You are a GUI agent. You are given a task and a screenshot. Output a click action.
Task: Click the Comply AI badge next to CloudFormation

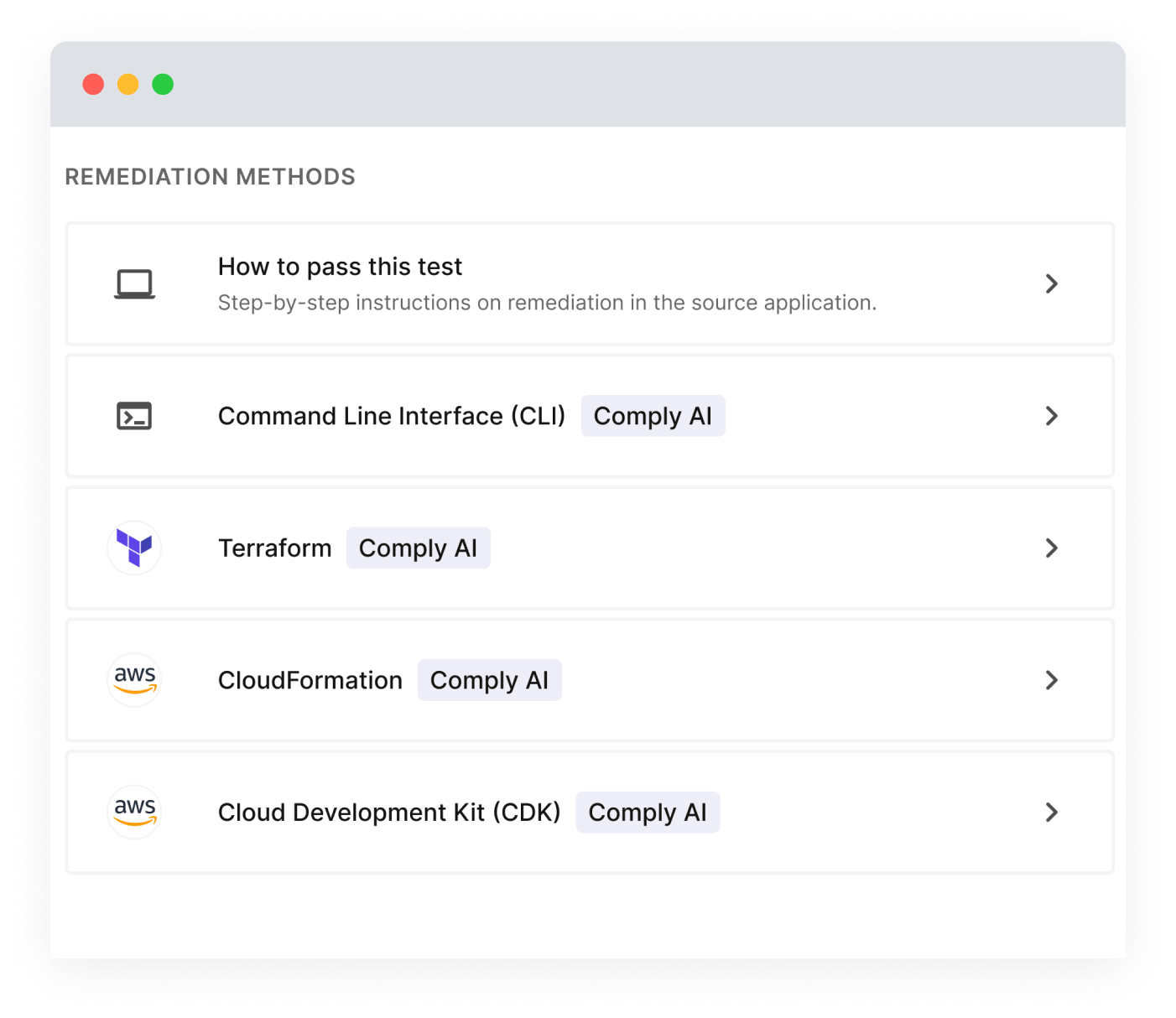click(489, 680)
